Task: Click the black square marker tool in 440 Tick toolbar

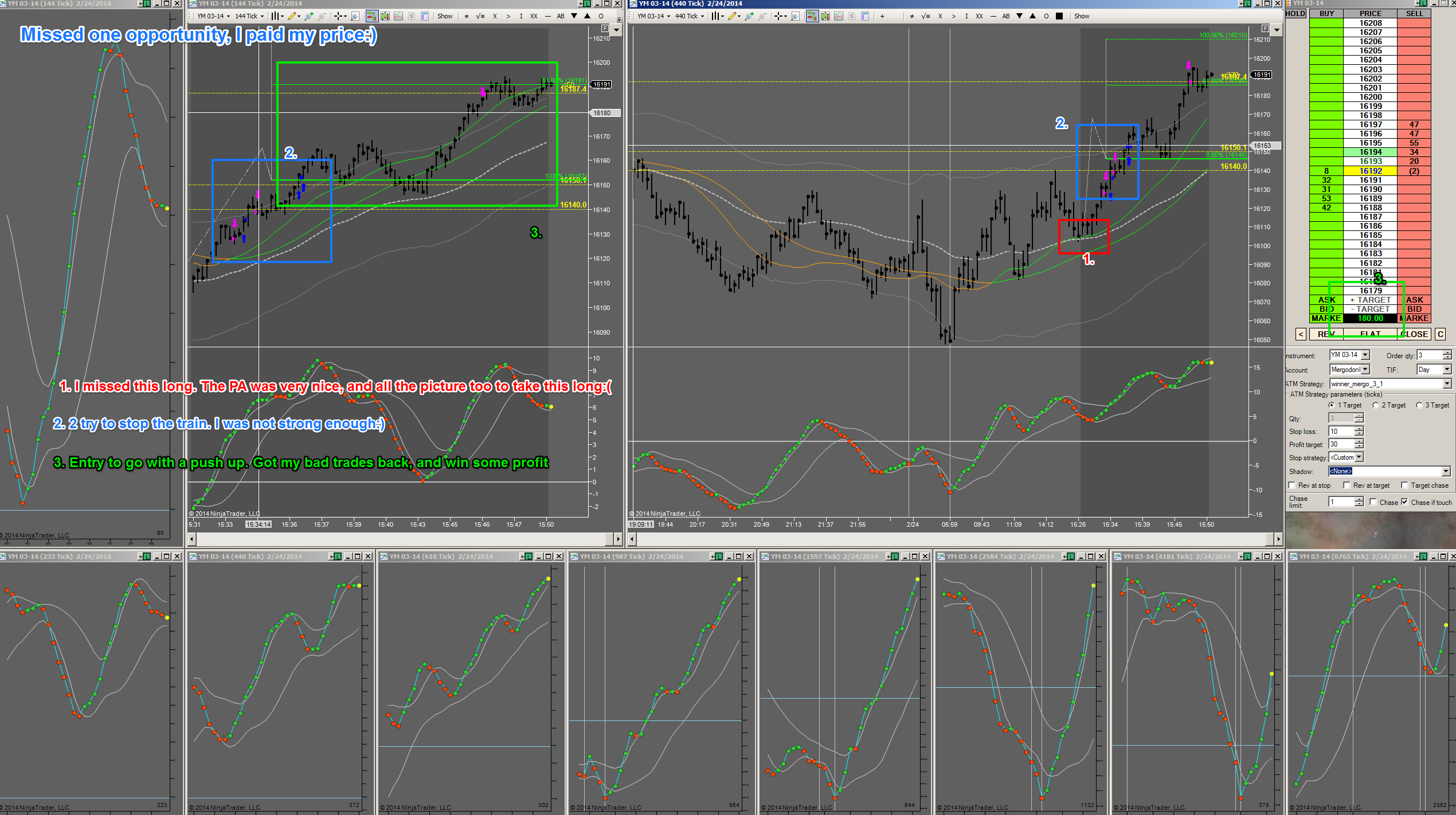Action: (x=1059, y=16)
